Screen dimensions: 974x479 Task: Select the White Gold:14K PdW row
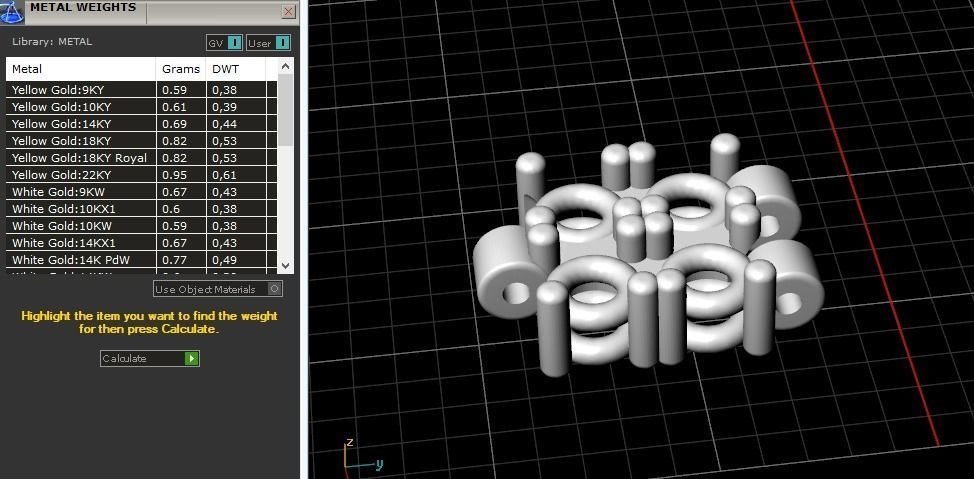(142, 260)
